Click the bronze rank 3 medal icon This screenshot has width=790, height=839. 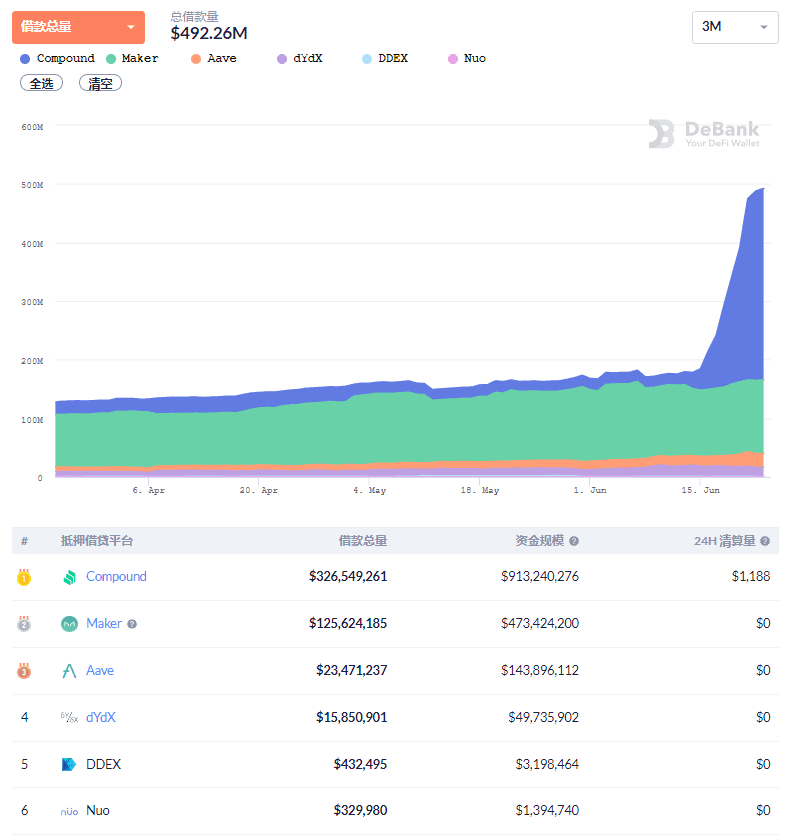(x=24, y=671)
